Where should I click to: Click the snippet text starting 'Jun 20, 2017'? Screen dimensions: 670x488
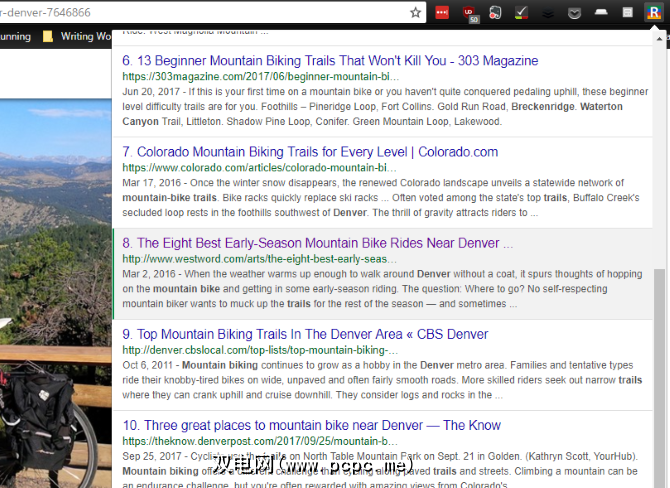[385, 106]
